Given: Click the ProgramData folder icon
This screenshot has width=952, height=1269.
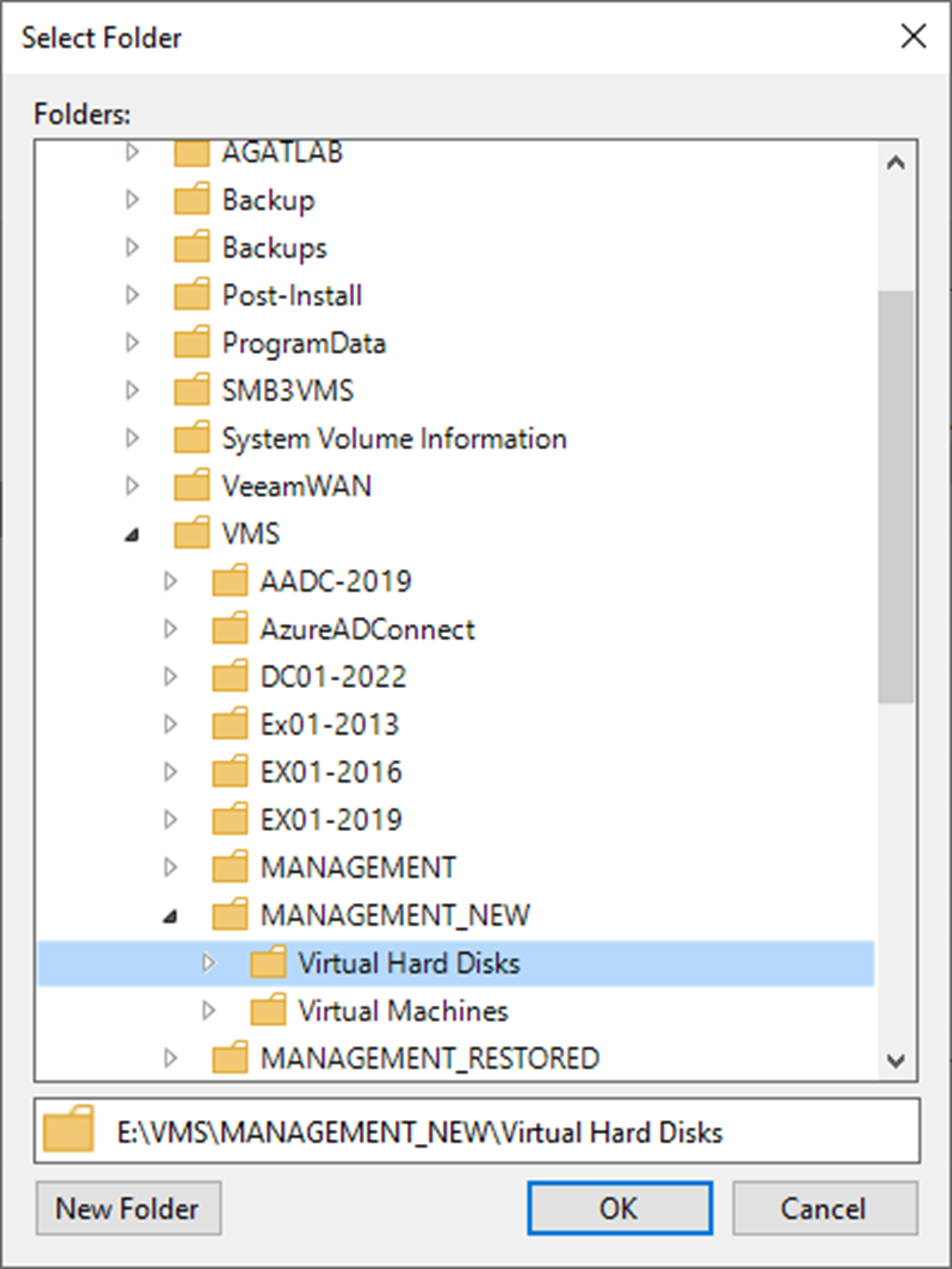Looking at the screenshot, I should click(191, 343).
